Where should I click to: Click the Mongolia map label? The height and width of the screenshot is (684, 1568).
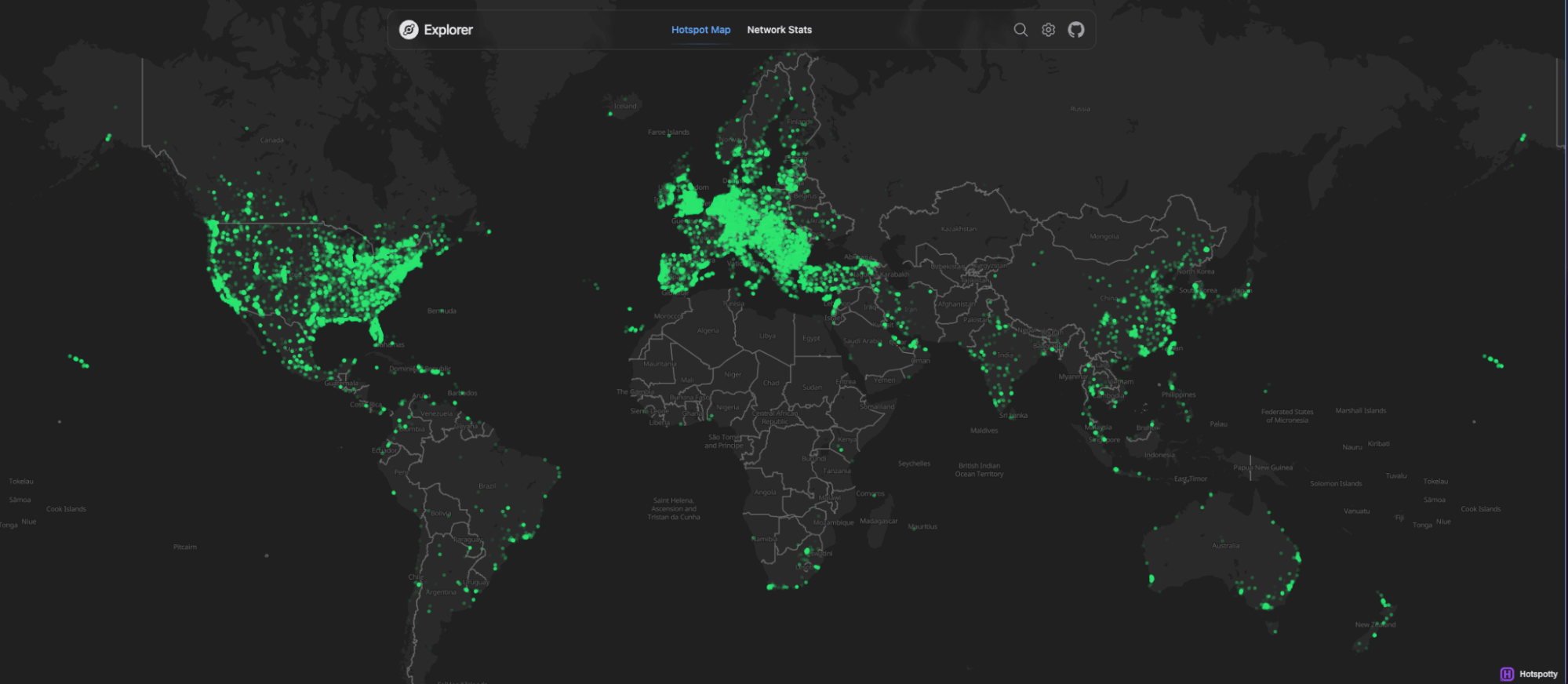1104,236
